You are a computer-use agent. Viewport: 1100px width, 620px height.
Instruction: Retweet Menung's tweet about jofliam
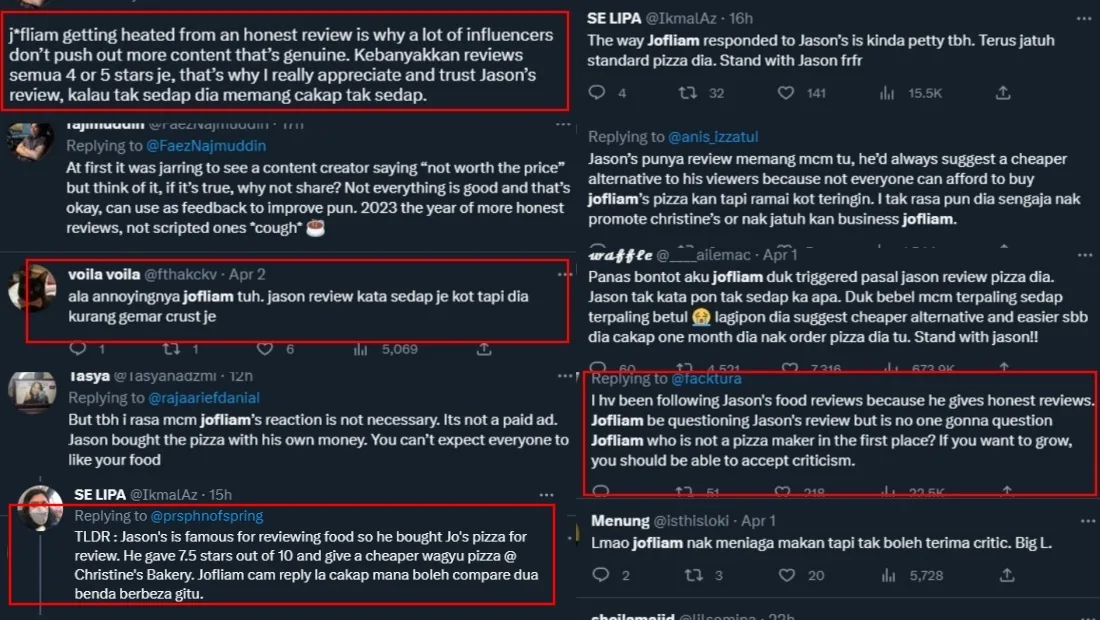(x=687, y=575)
